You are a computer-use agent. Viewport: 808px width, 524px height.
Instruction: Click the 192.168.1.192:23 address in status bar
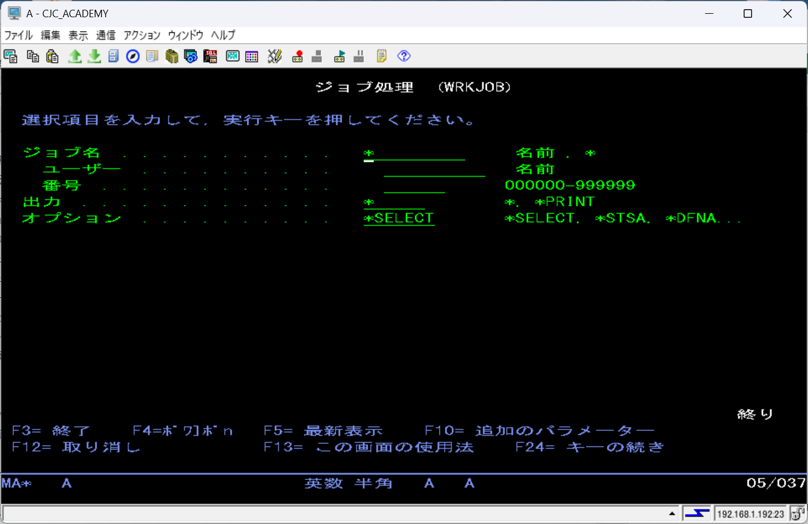[750, 514]
